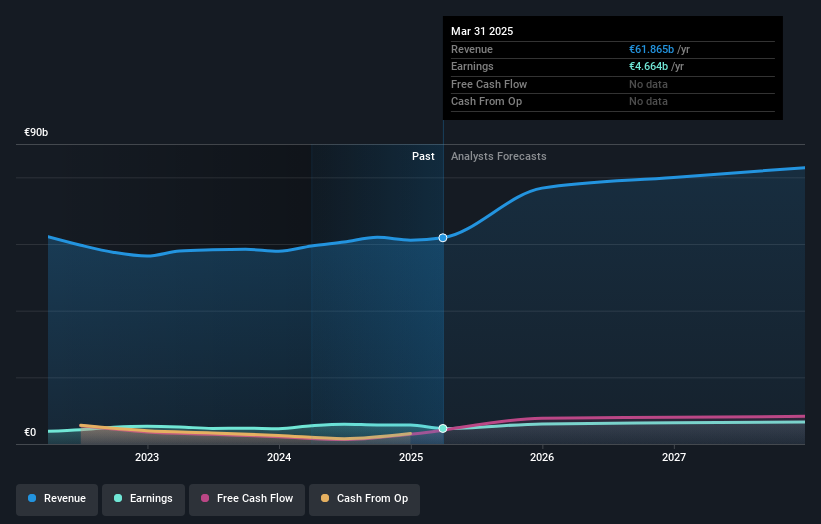
Task: Toggle the Revenue legend button
Action: tap(57, 499)
